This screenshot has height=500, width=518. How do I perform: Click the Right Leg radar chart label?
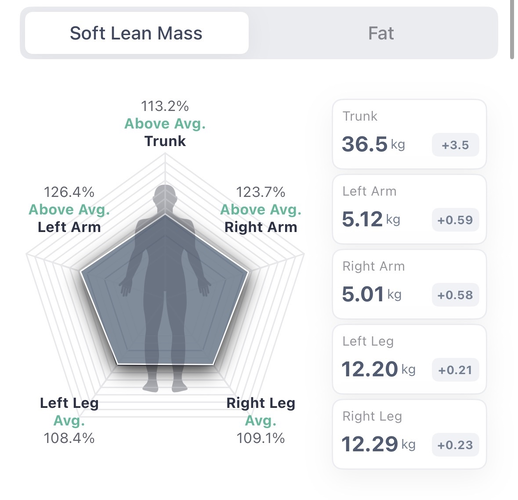(x=261, y=403)
